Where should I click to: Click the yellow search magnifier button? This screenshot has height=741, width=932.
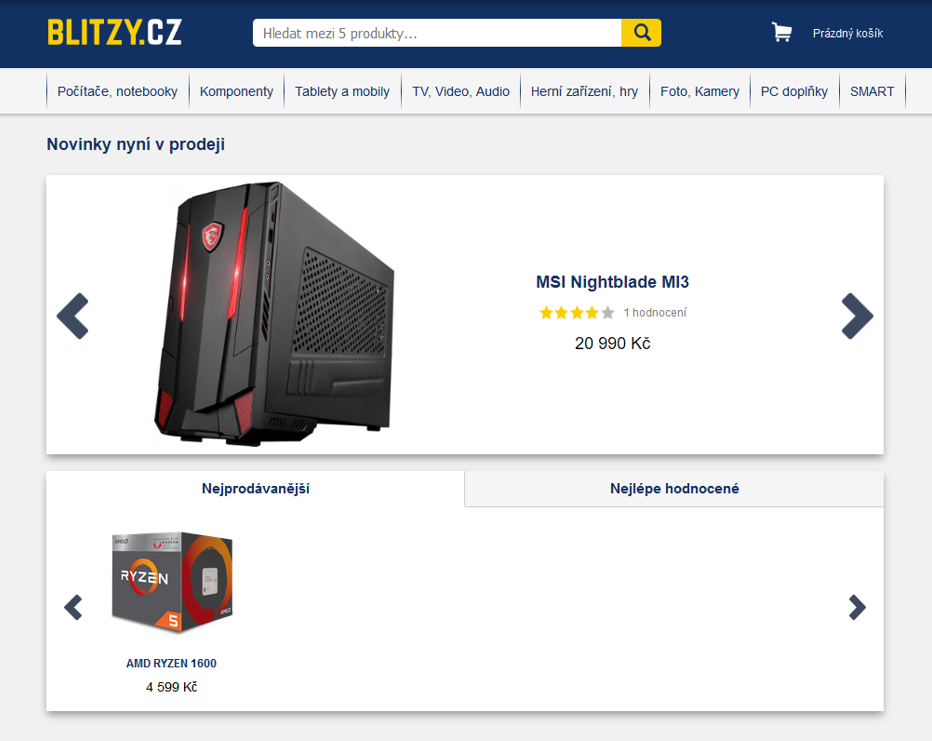[x=641, y=33]
